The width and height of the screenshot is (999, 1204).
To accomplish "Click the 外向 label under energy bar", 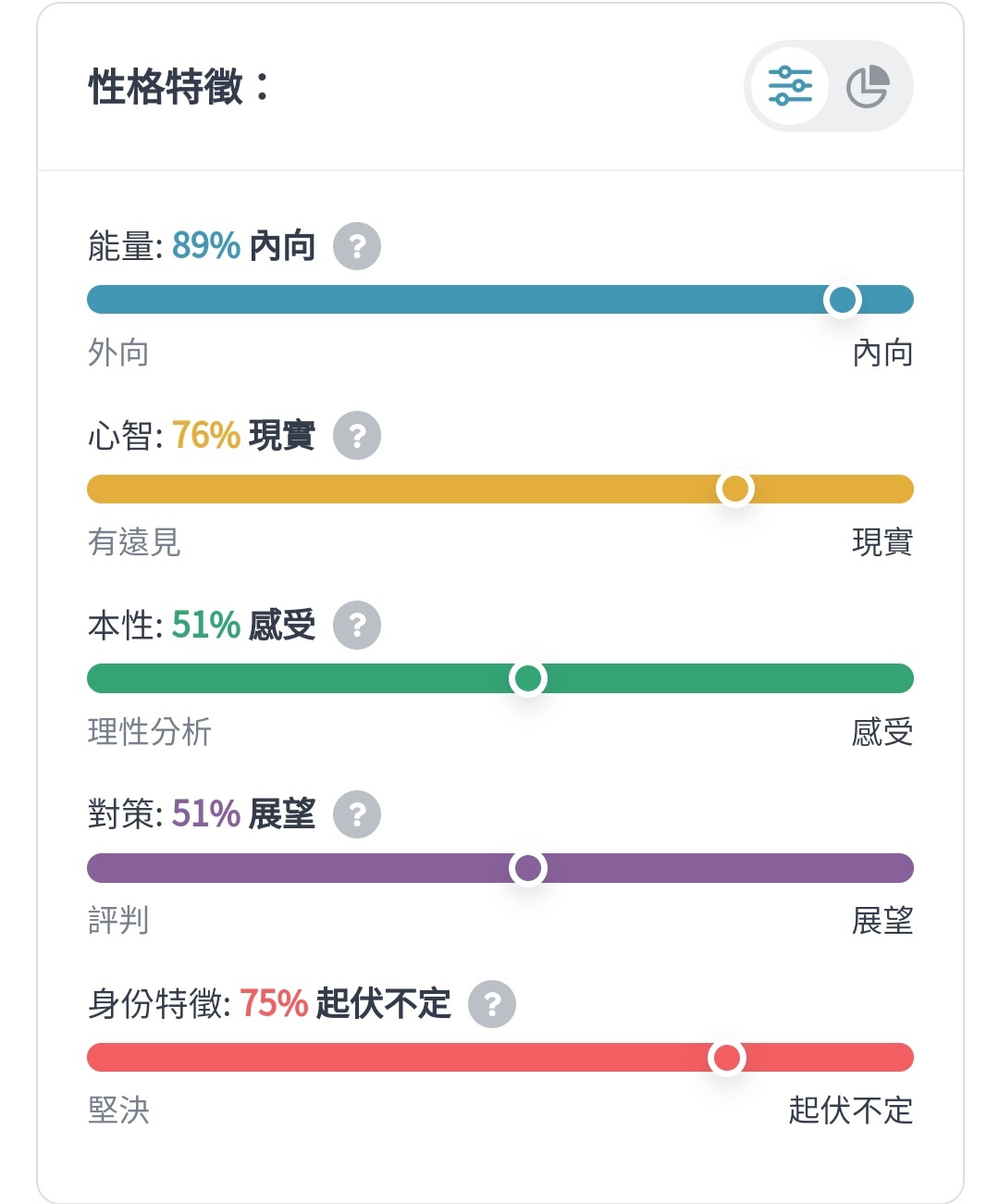I will tap(118, 353).
